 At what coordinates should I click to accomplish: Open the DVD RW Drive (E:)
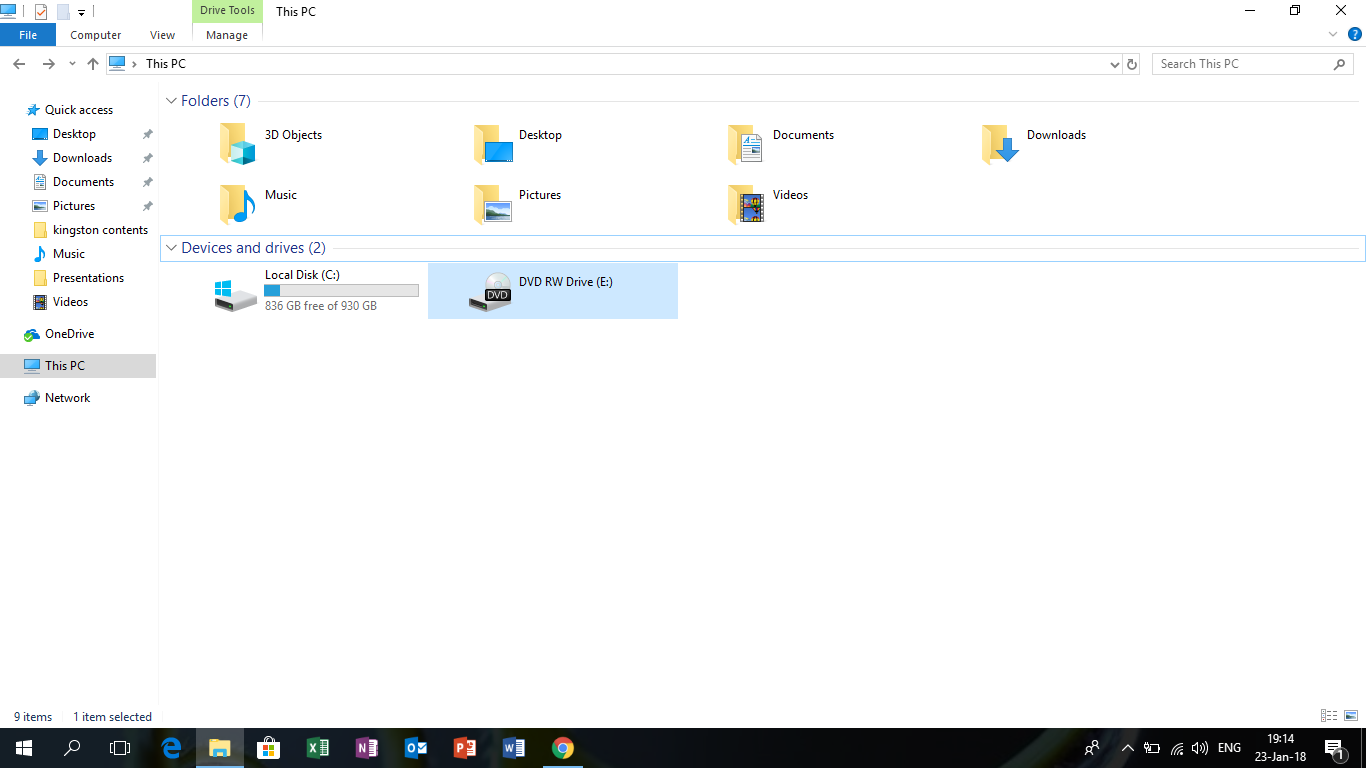[552, 291]
